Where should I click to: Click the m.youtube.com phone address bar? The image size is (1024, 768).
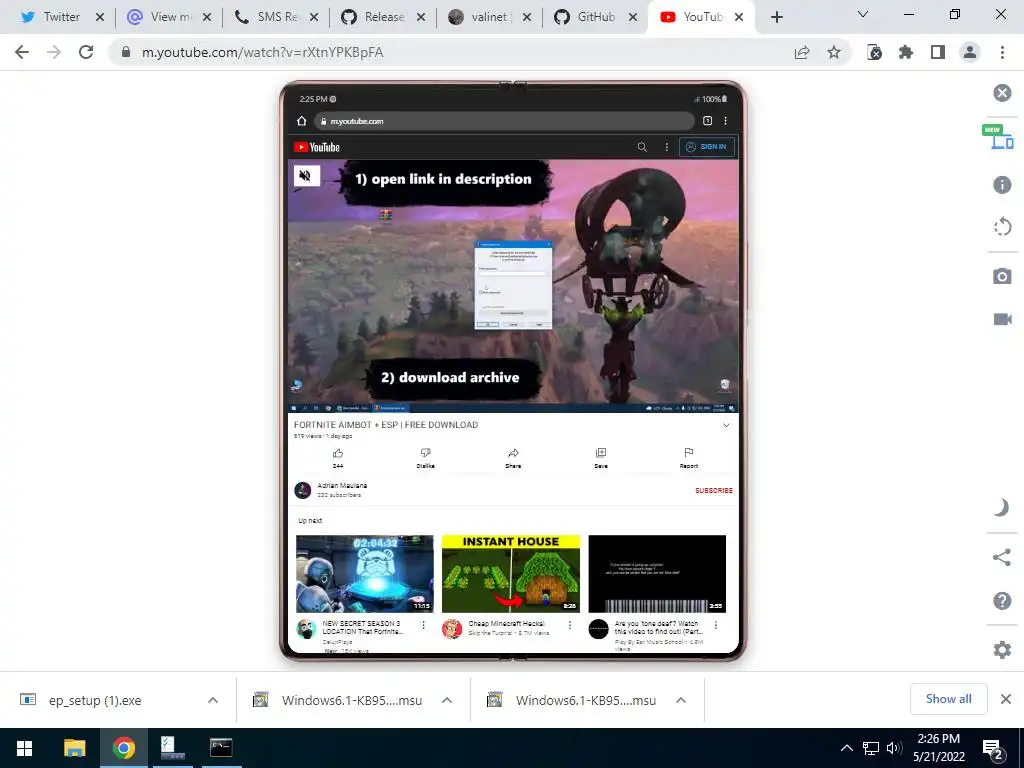[504, 121]
